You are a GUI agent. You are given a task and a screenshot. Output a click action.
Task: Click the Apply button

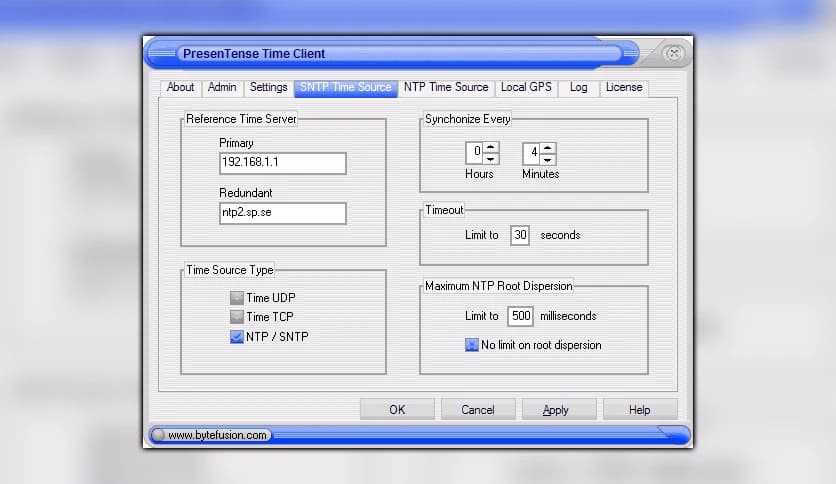click(x=559, y=409)
